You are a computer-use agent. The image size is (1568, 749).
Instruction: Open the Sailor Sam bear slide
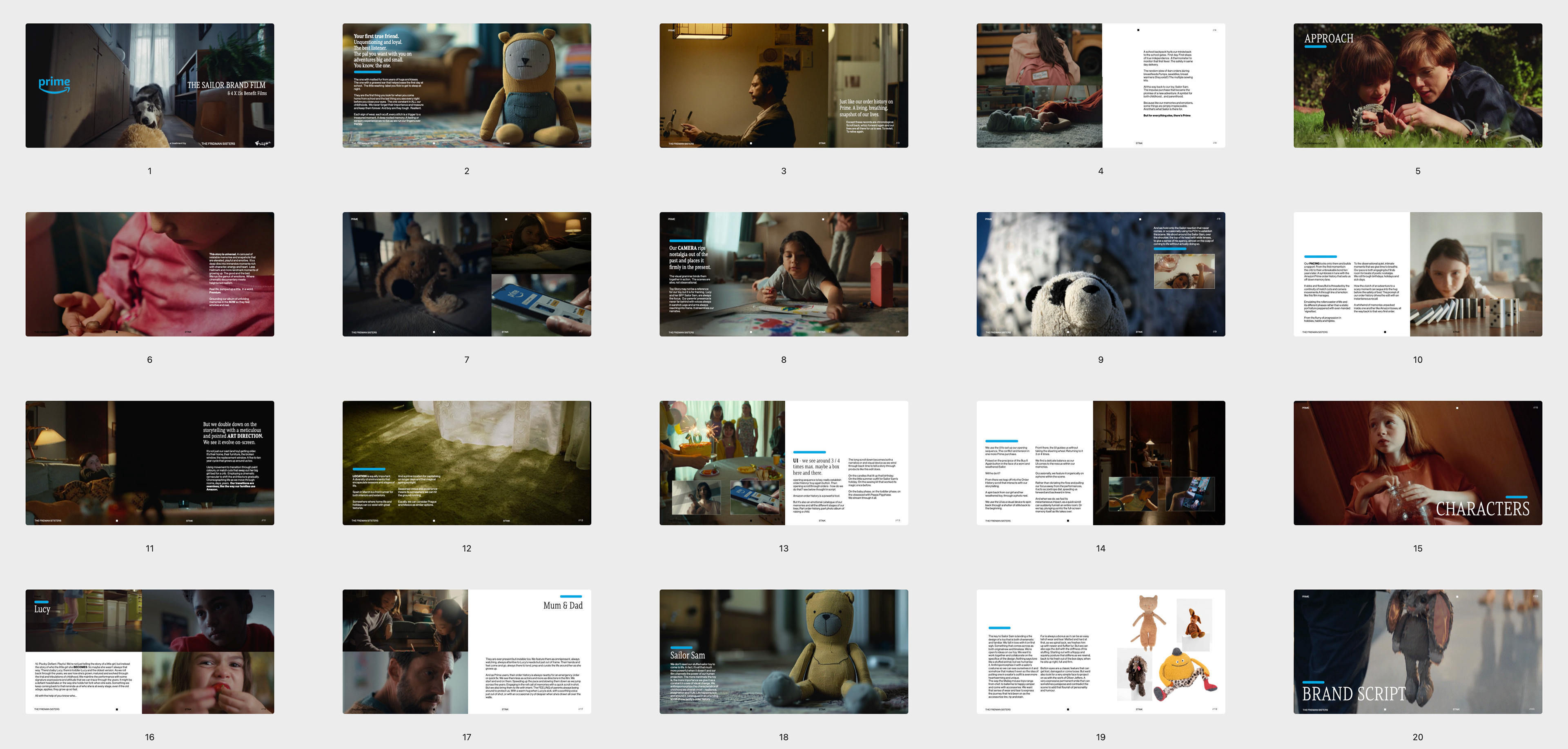(x=784, y=651)
